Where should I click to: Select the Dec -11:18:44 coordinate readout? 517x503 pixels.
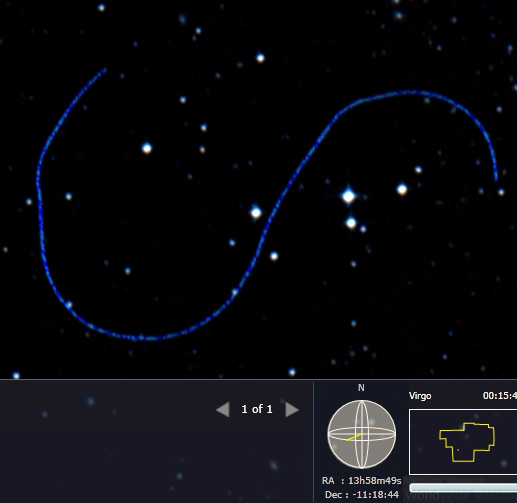pyautogui.click(x=362, y=494)
